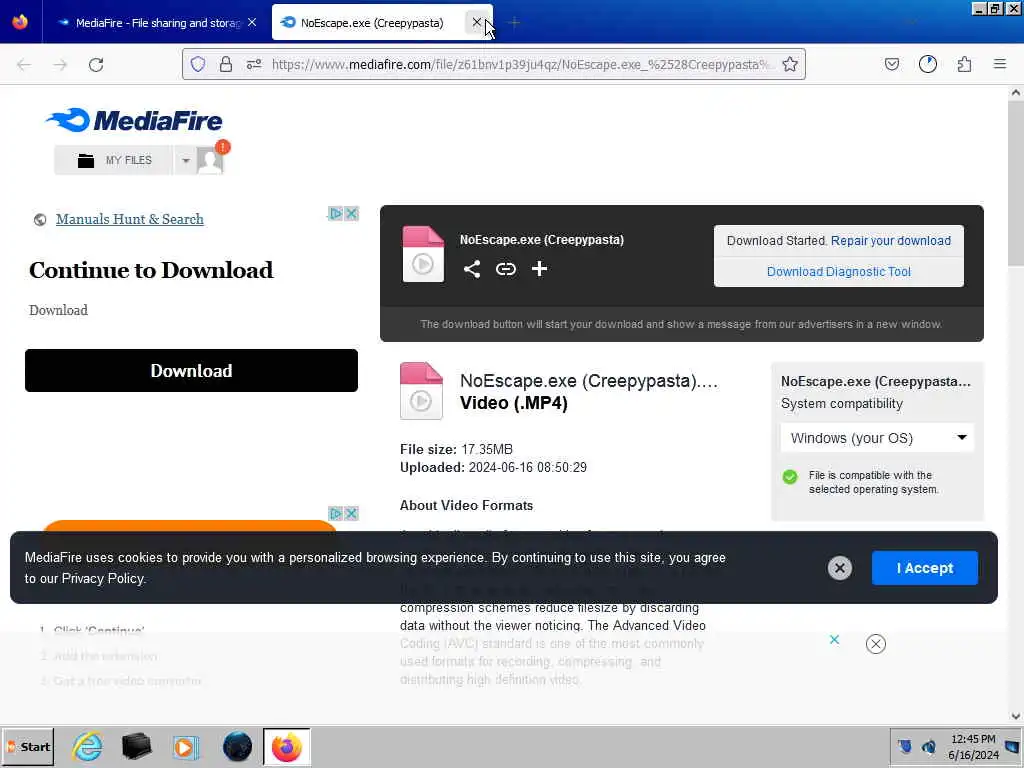Screen dimensions: 1024x768
Task: Click I Accept cookies button
Action: (925, 568)
